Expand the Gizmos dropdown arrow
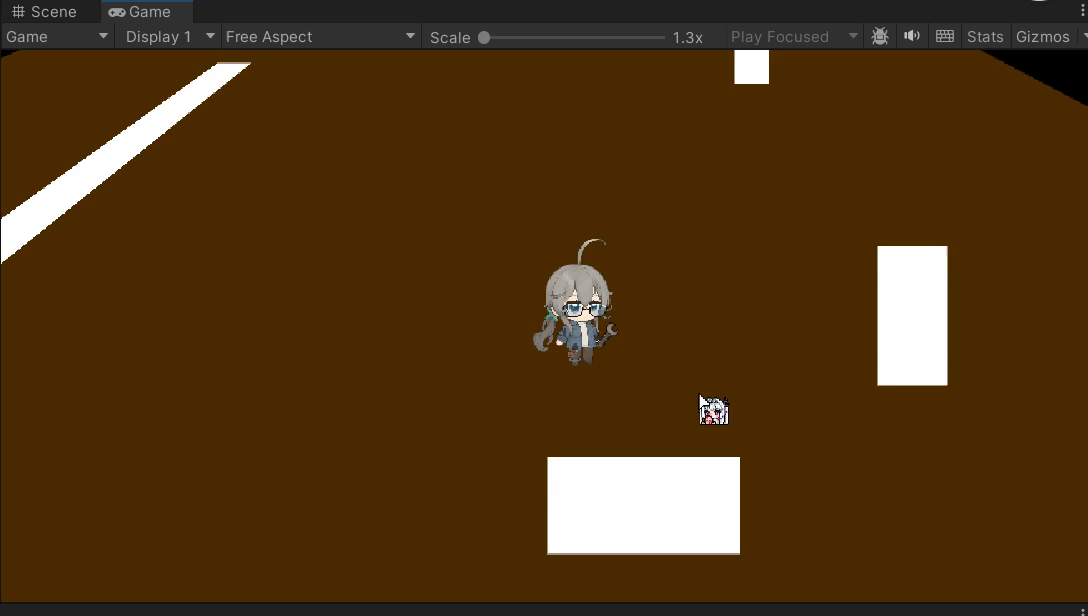This screenshot has height=616, width=1088. 1083,37
